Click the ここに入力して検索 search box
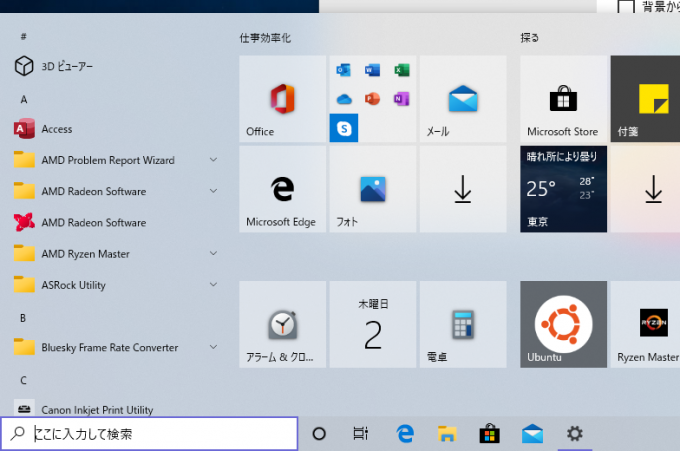Screen dimensions: 680x451 pyautogui.click(x=149, y=433)
